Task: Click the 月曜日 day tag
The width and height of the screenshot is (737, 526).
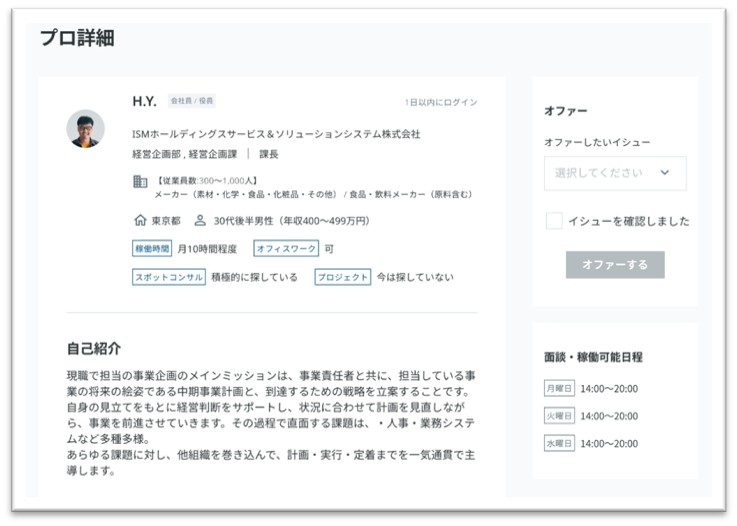Action: coord(559,388)
